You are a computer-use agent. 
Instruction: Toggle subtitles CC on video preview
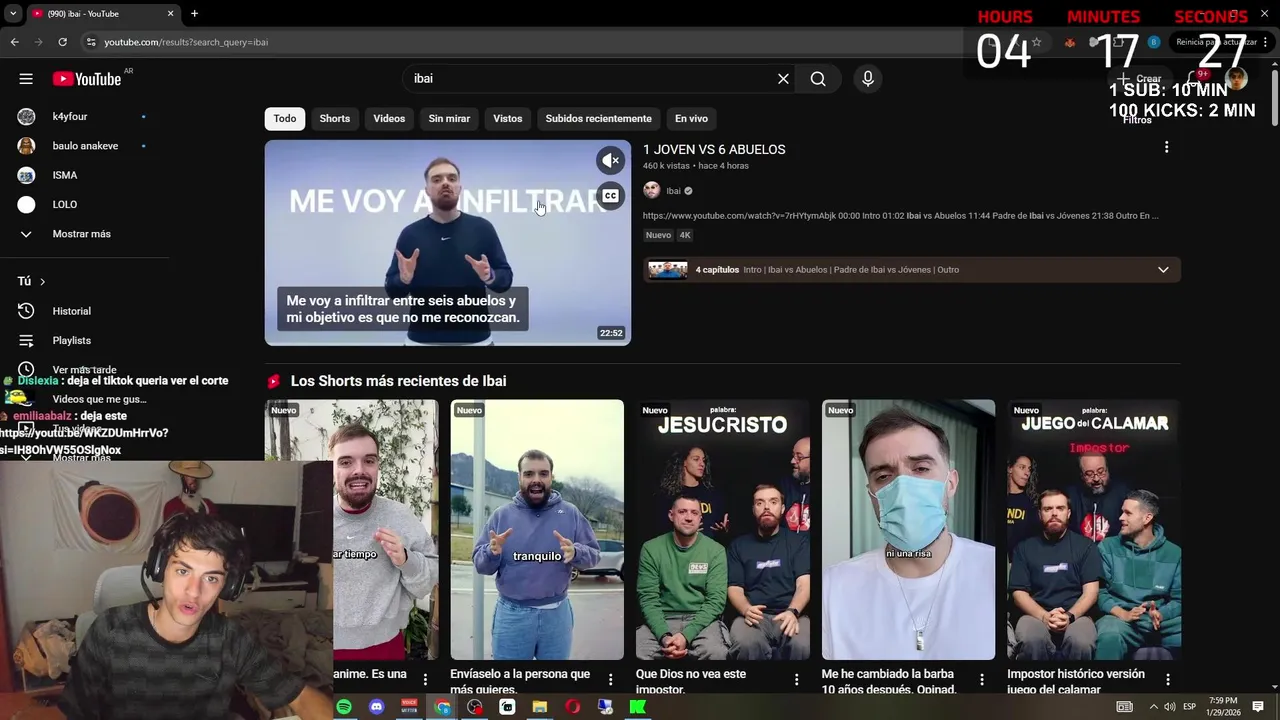(610, 196)
